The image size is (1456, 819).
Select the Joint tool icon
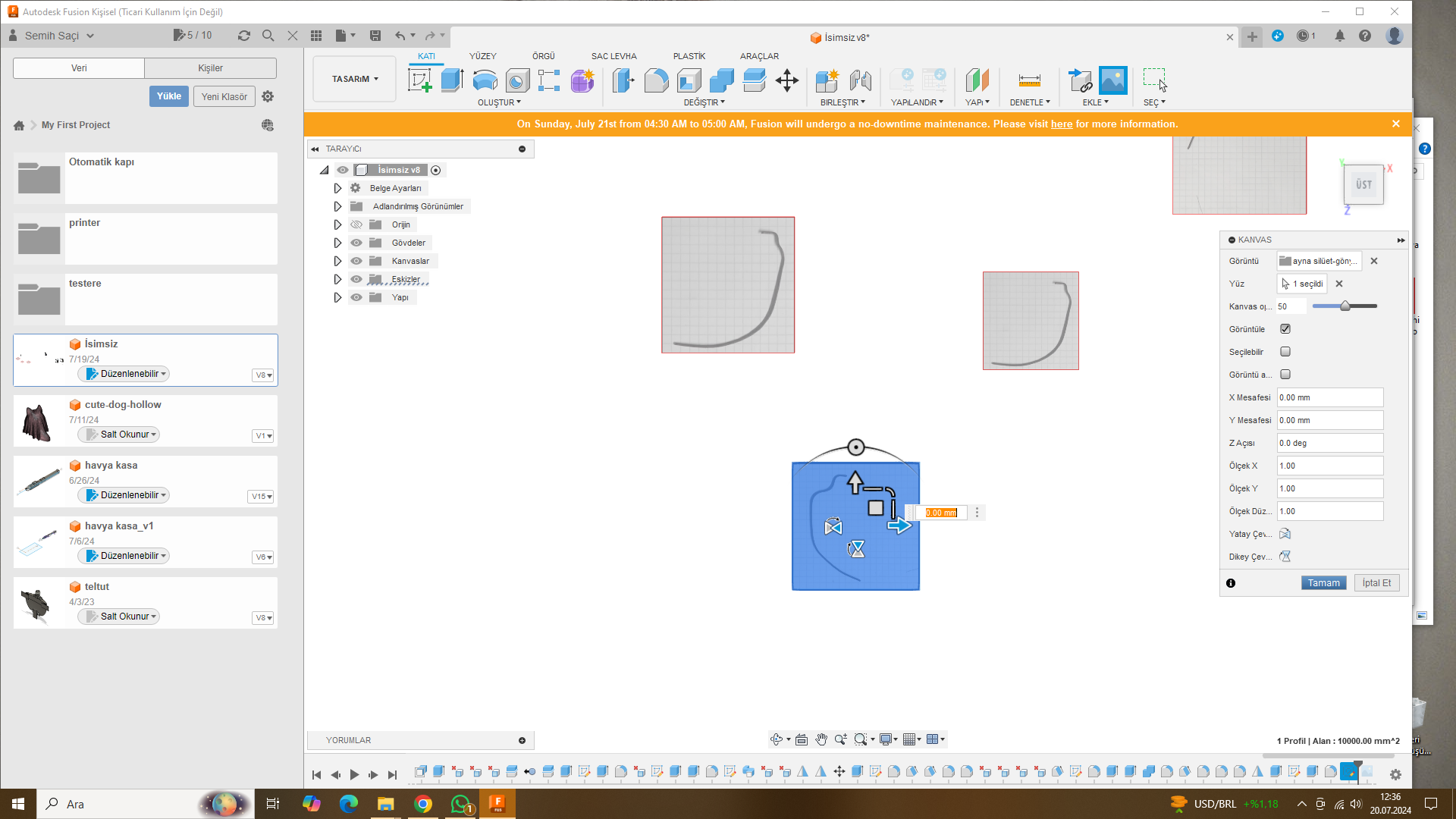(x=860, y=80)
